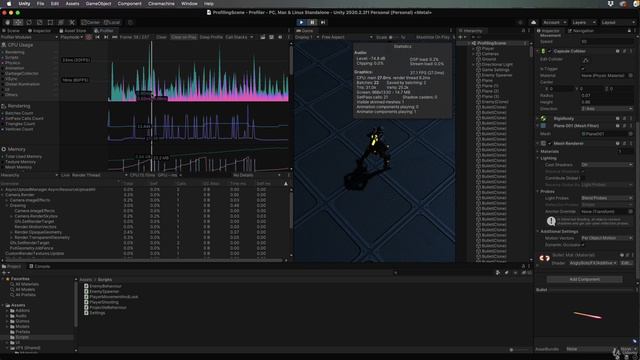Save profiler data icon

pyautogui.click(x=271, y=37)
